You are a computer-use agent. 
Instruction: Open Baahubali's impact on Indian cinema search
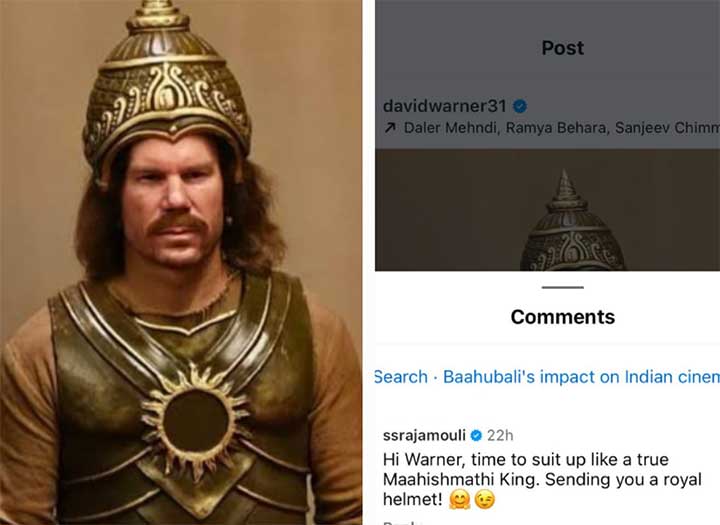pos(581,377)
